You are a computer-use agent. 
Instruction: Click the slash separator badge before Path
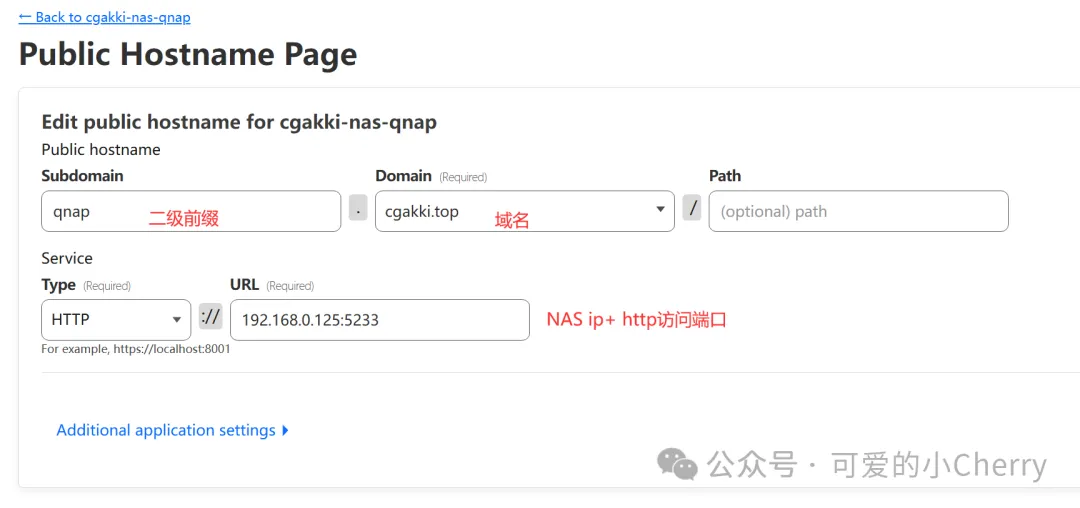pyautogui.click(x=692, y=208)
